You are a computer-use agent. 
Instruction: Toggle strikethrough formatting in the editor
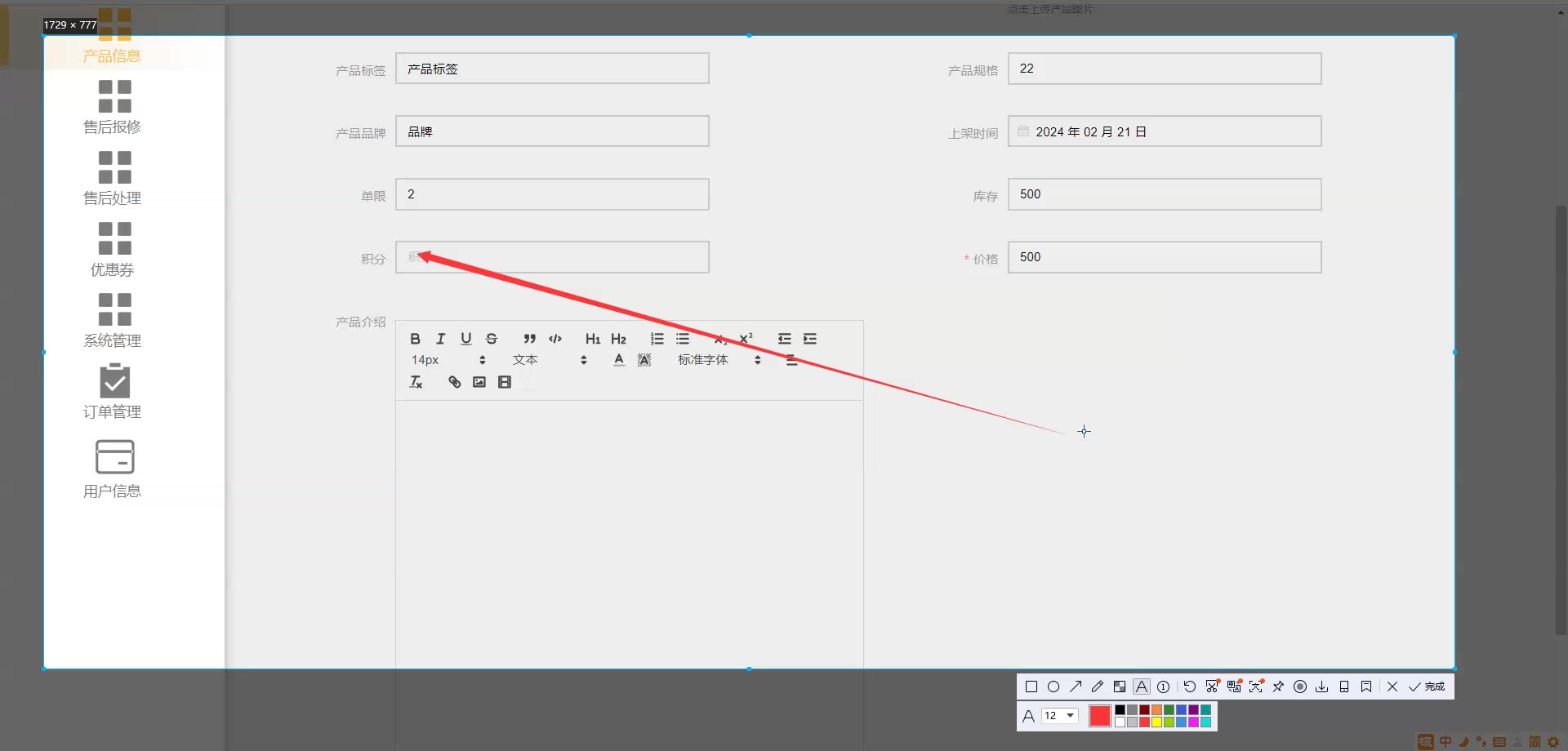491,339
